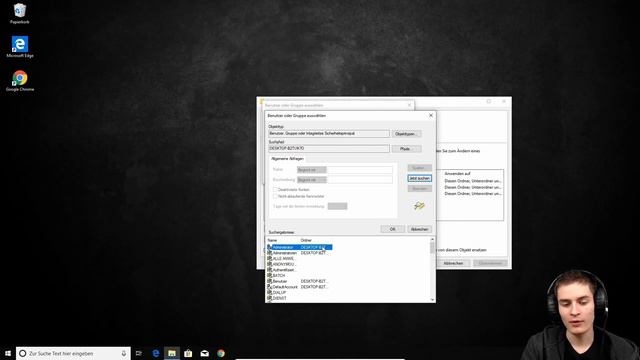Launch Edge from the taskbar

(x=156, y=353)
